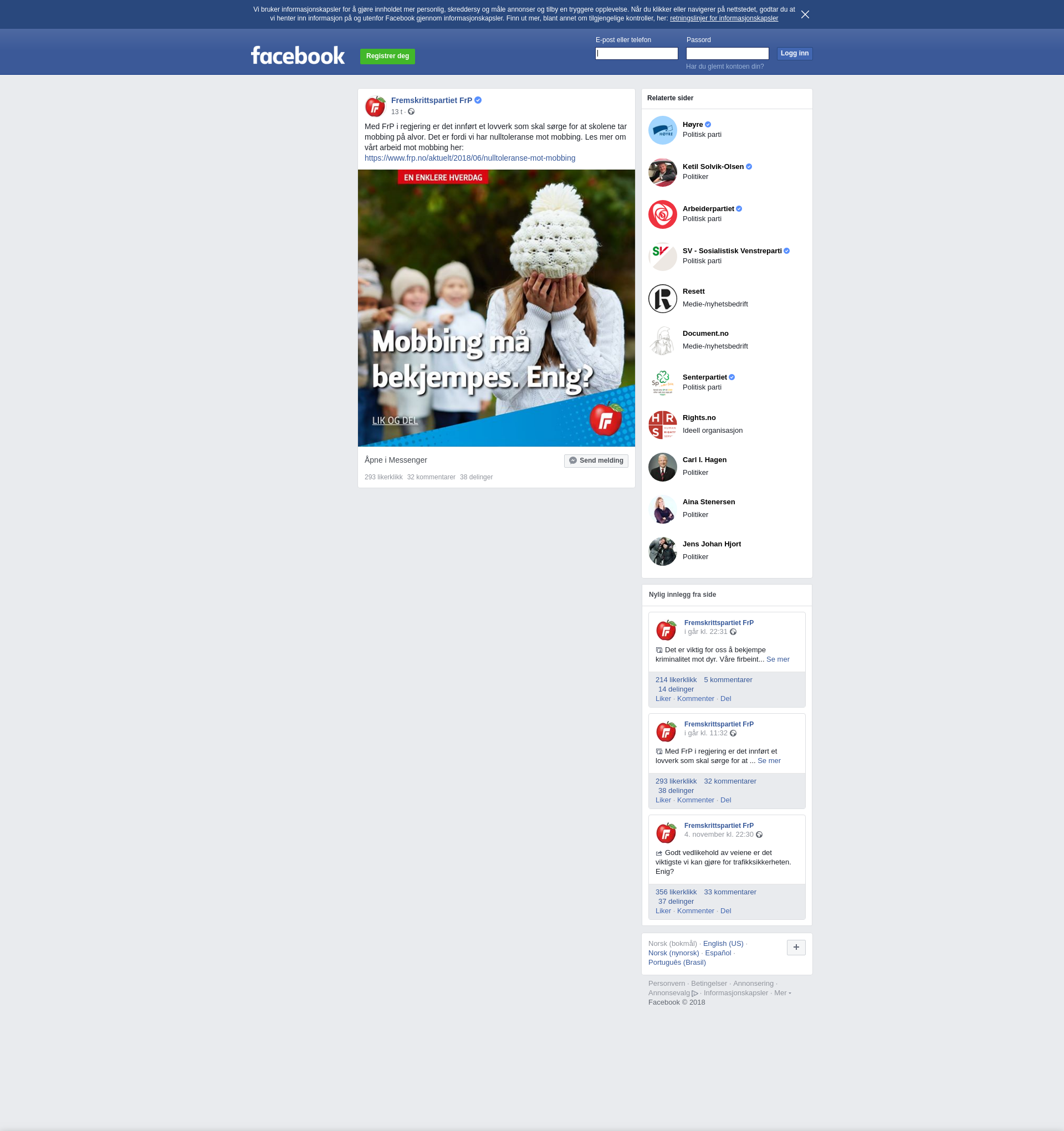The width and height of the screenshot is (1064, 1131).
Task: Open the Arbeiderpartiet page link
Action: coord(708,209)
